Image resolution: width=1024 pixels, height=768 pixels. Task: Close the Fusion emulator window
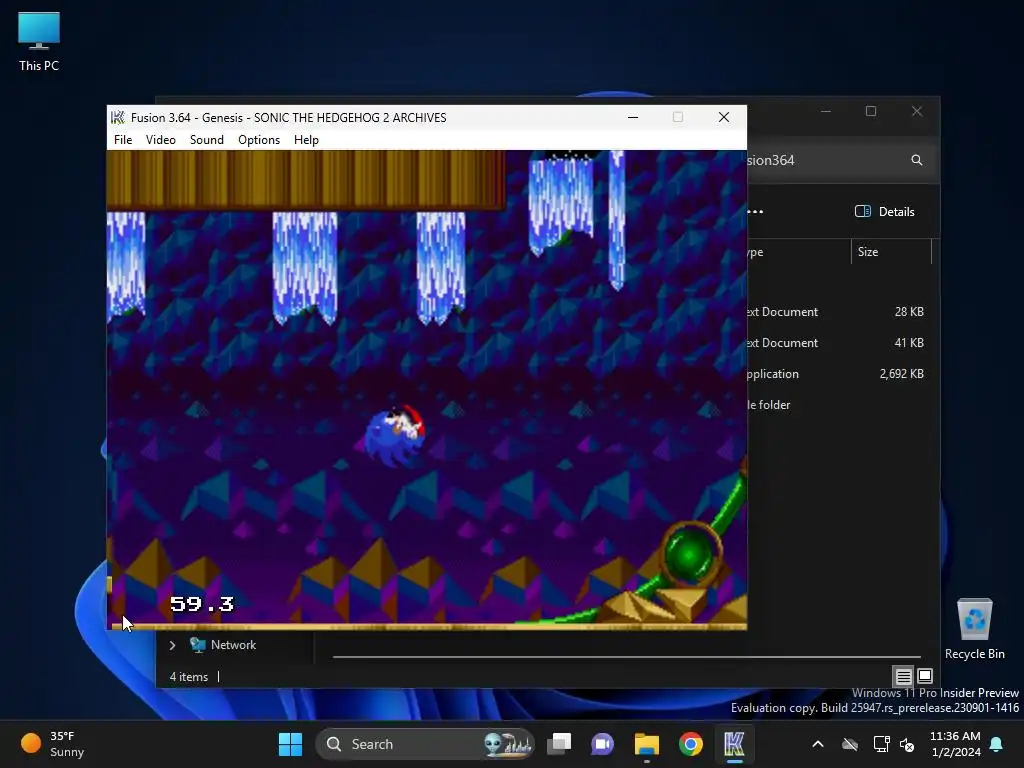[724, 118]
